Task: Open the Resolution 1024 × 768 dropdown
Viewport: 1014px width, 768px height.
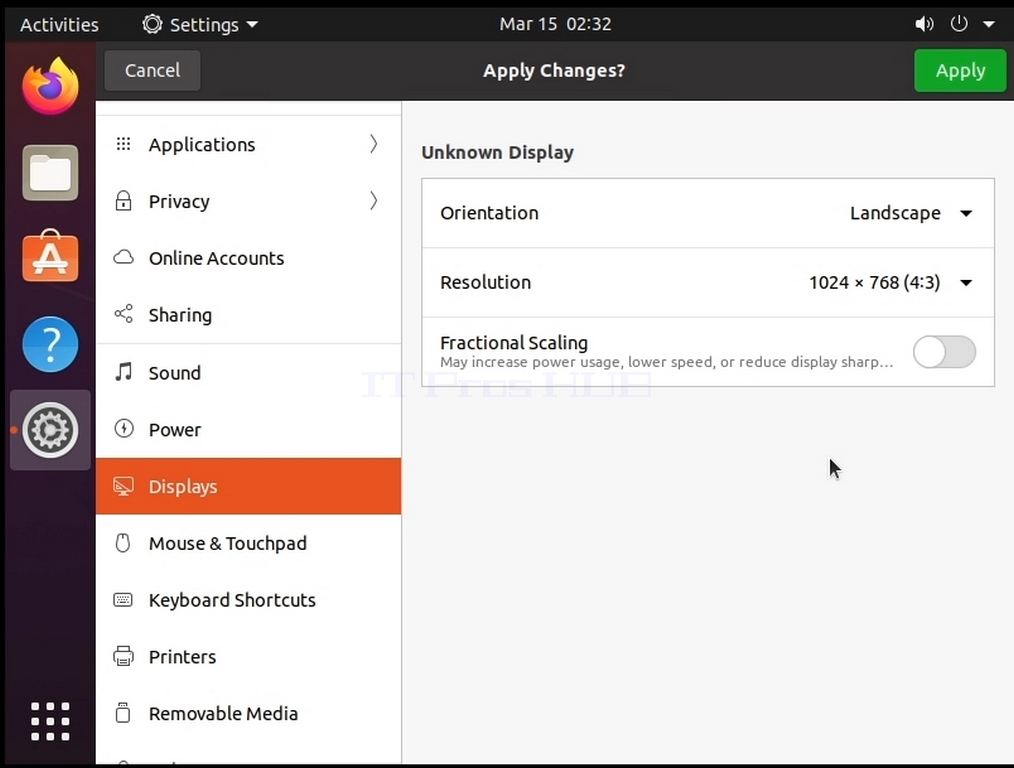Action: coord(890,283)
